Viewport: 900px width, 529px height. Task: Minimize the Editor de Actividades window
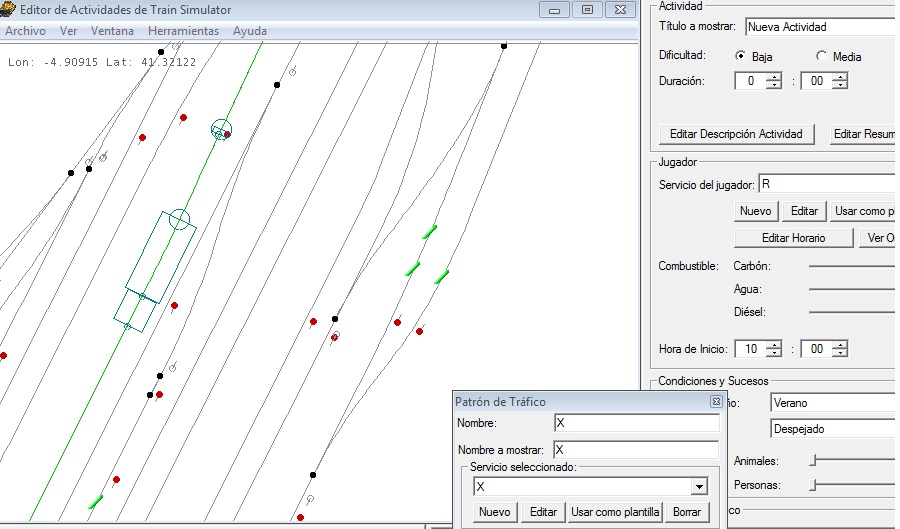(554, 9)
